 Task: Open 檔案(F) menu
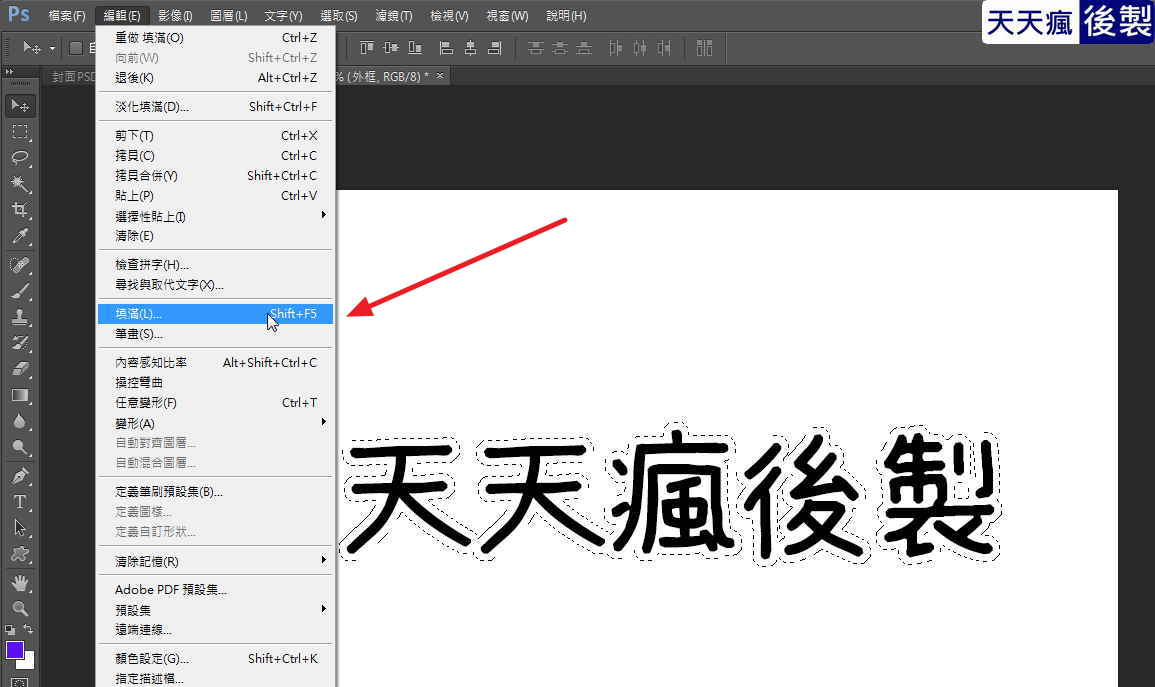(x=67, y=15)
